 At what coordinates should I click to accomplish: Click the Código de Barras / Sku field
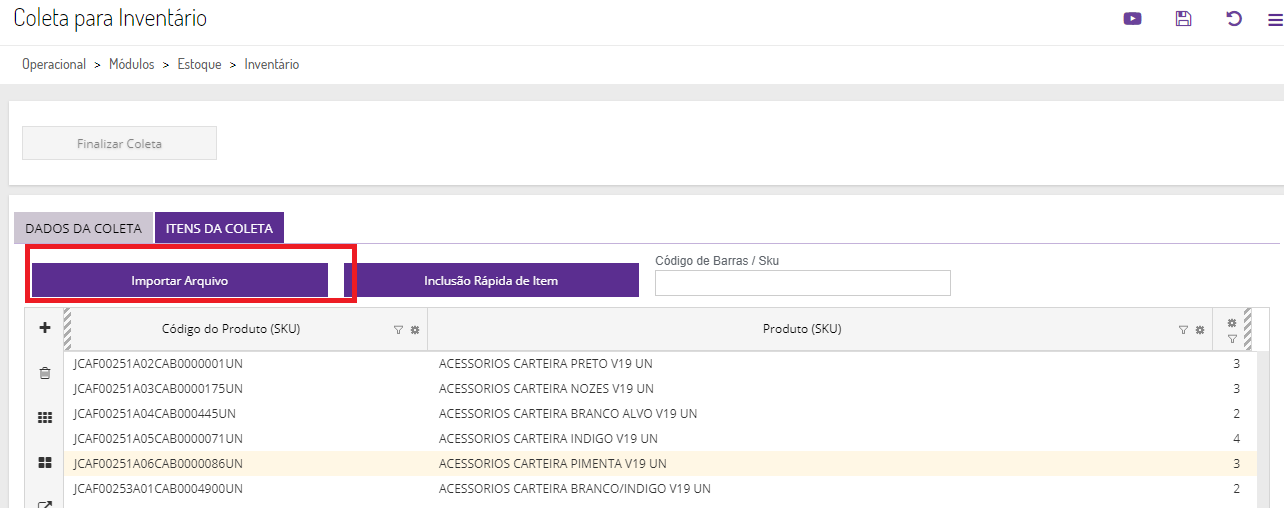pyautogui.click(x=802, y=283)
